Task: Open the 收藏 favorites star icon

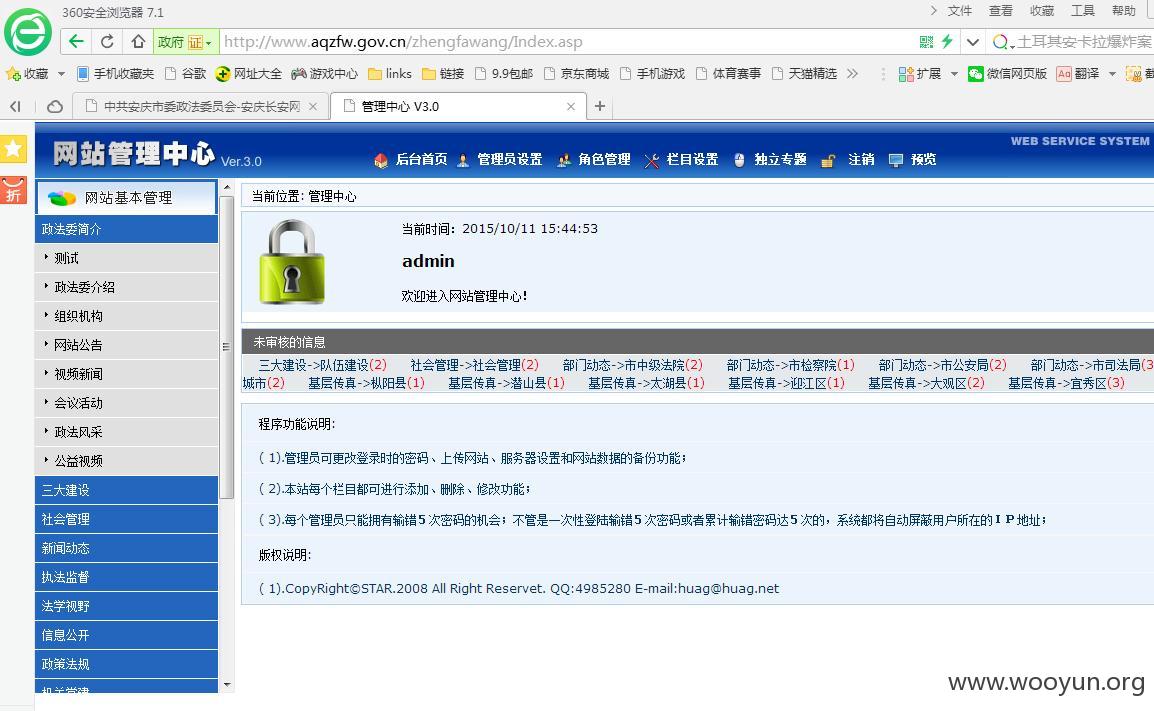Action: point(13,74)
